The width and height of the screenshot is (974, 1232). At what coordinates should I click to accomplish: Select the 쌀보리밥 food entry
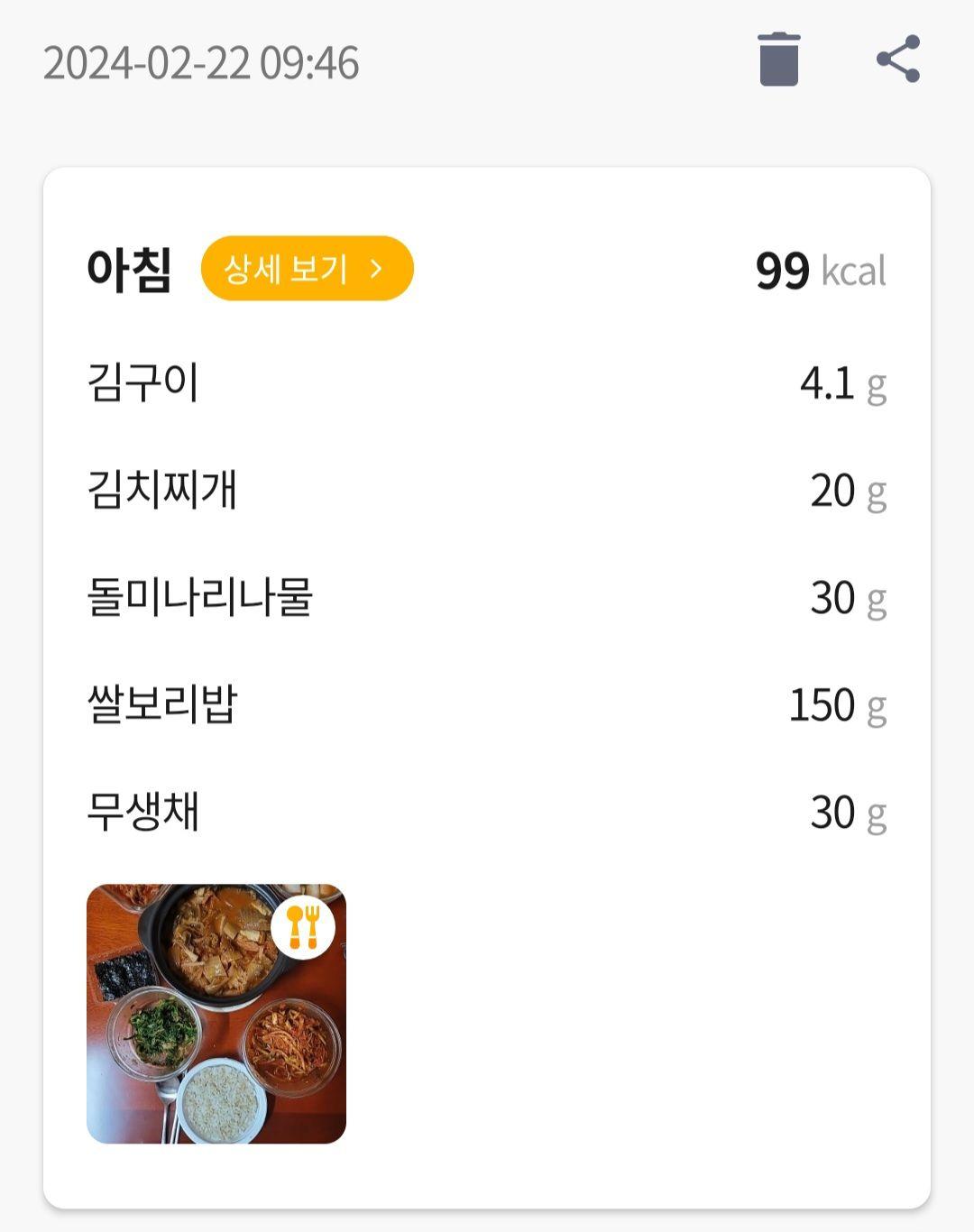[x=487, y=705]
